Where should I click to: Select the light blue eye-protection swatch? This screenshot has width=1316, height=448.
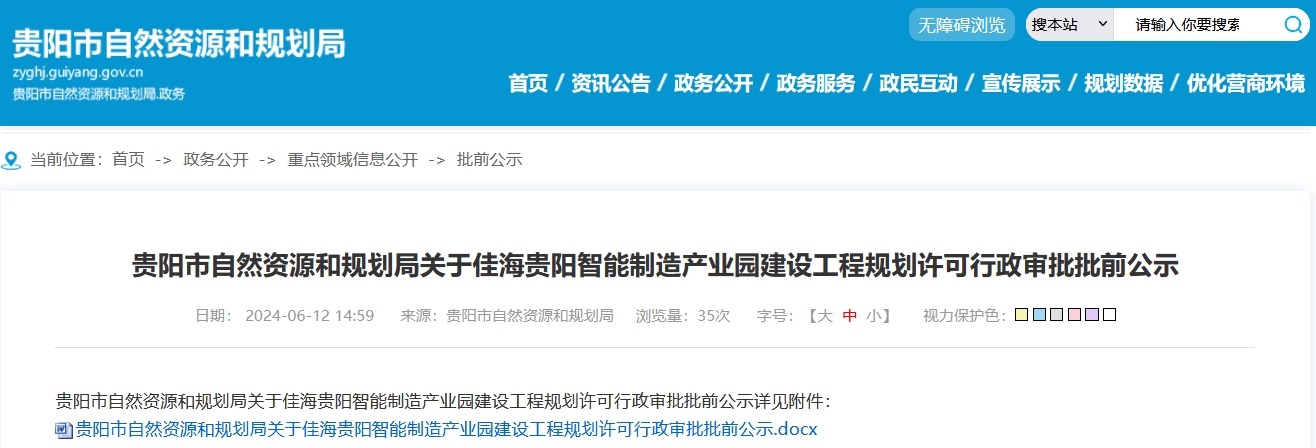click(x=1039, y=315)
